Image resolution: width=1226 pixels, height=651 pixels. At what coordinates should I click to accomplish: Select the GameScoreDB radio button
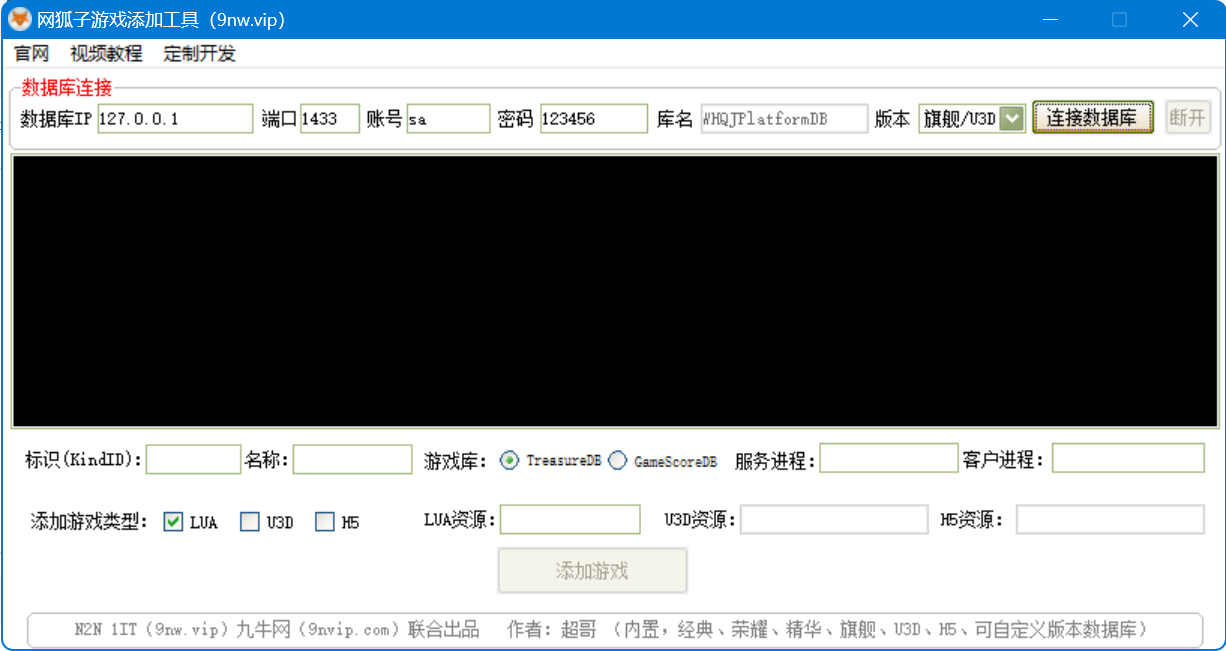click(618, 460)
